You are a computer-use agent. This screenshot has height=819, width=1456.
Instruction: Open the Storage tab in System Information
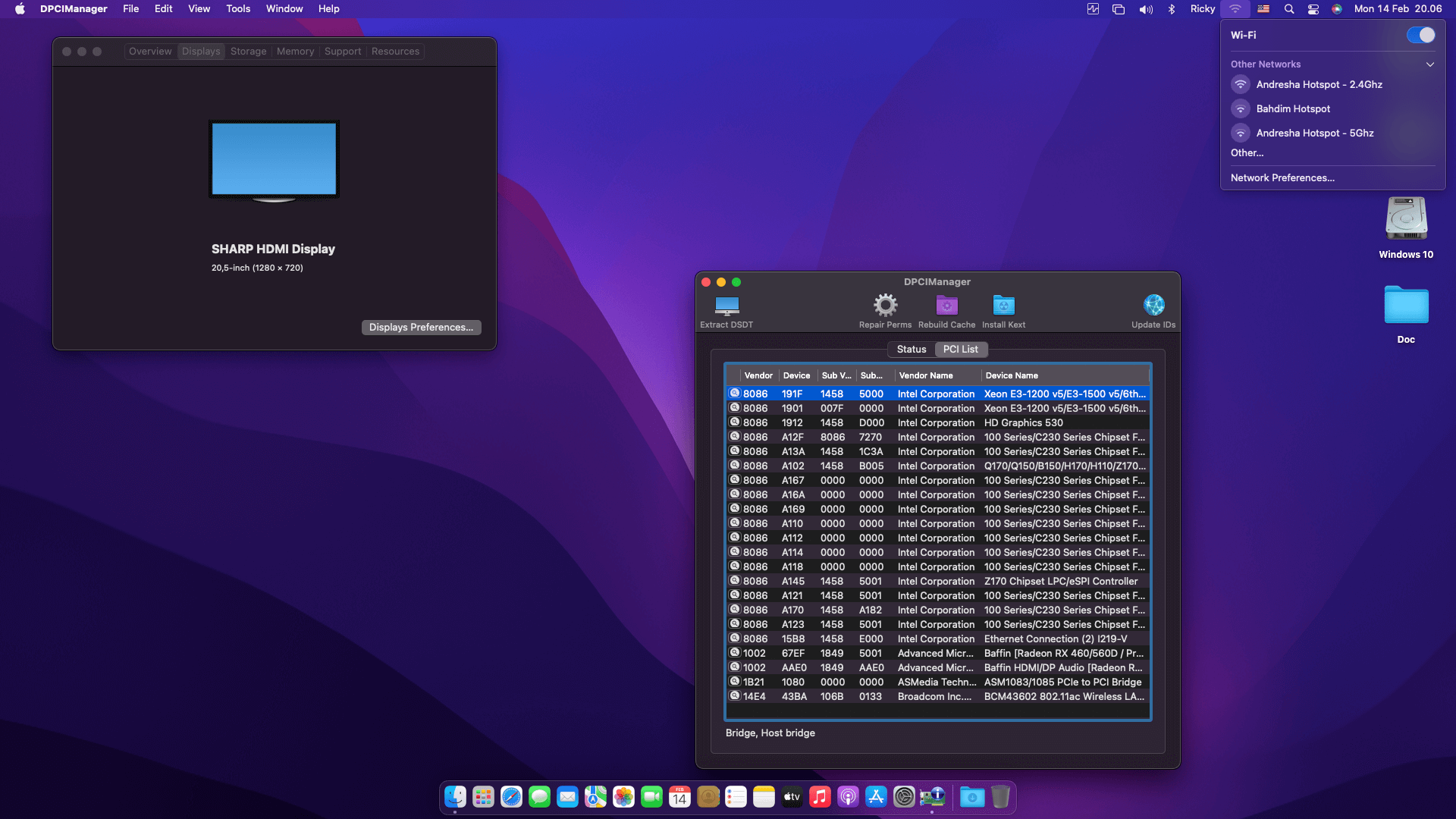[x=249, y=52]
